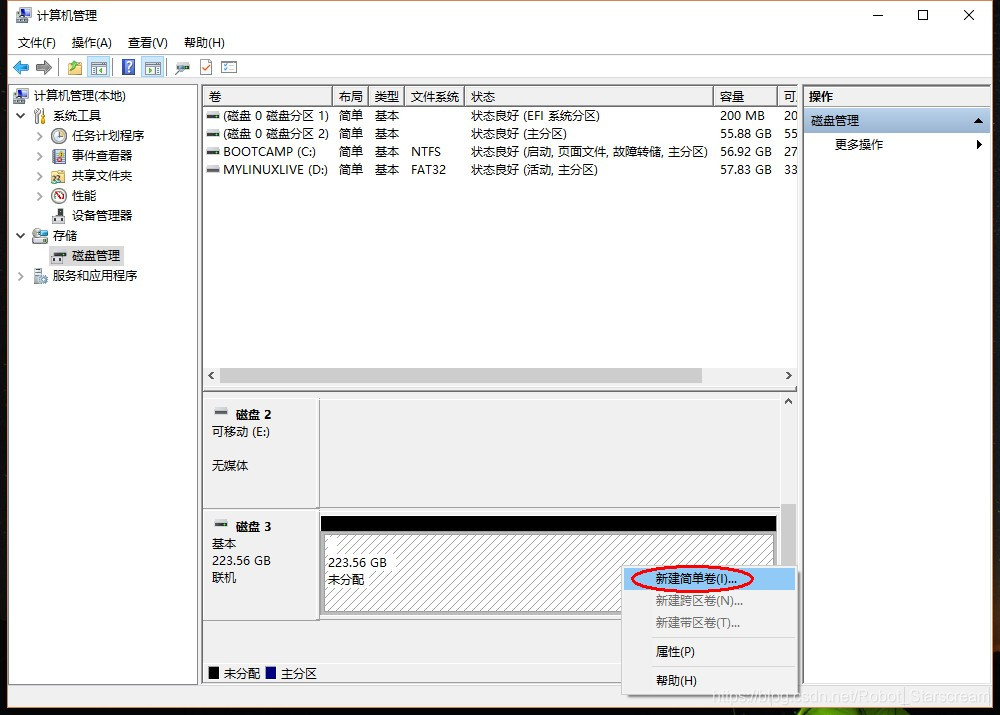The image size is (1000, 715).
Task: Expand the 性能 node
Action: pyautogui.click(x=39, y=196)
